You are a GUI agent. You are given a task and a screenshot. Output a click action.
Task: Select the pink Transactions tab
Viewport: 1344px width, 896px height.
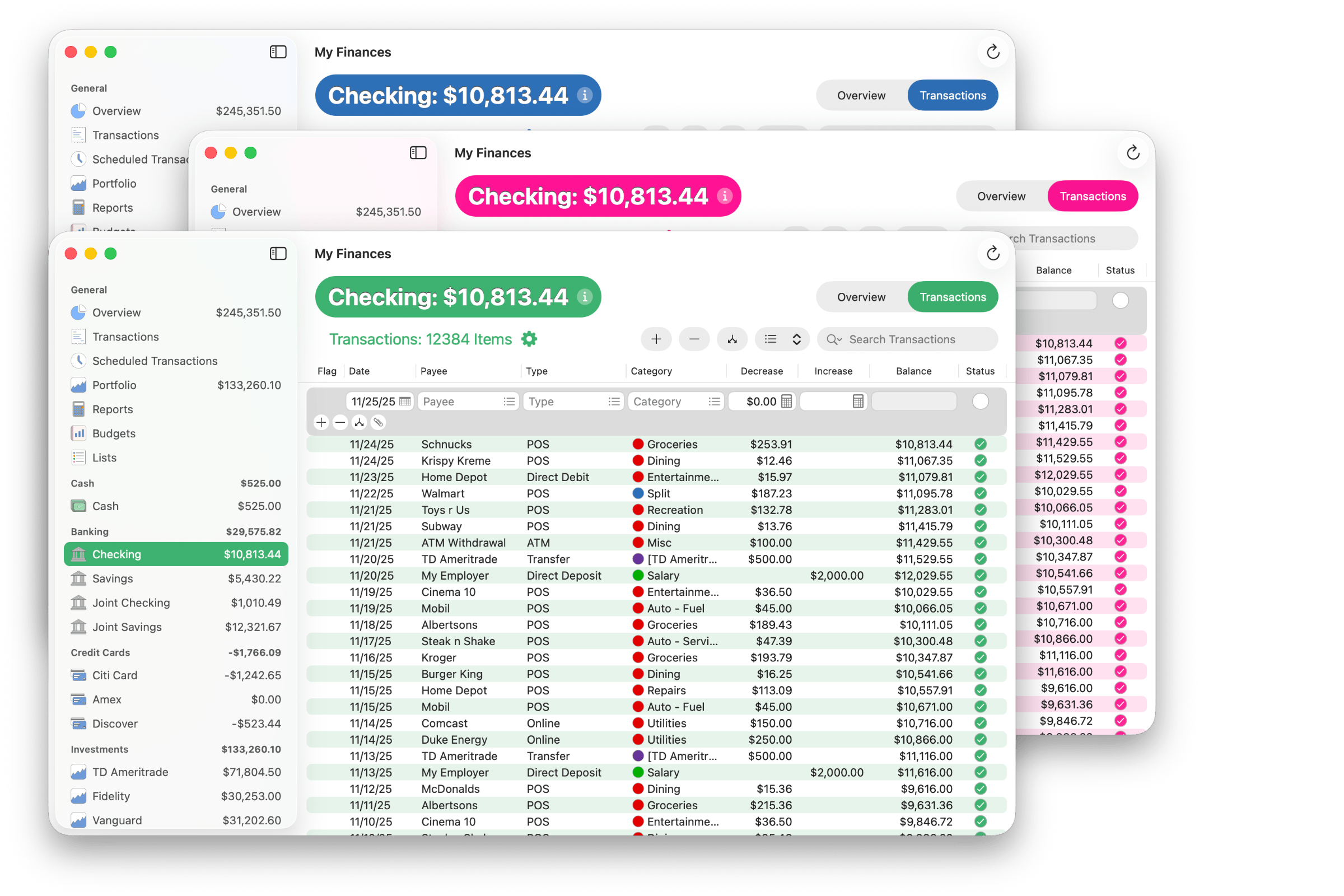tap(1092, 196)
